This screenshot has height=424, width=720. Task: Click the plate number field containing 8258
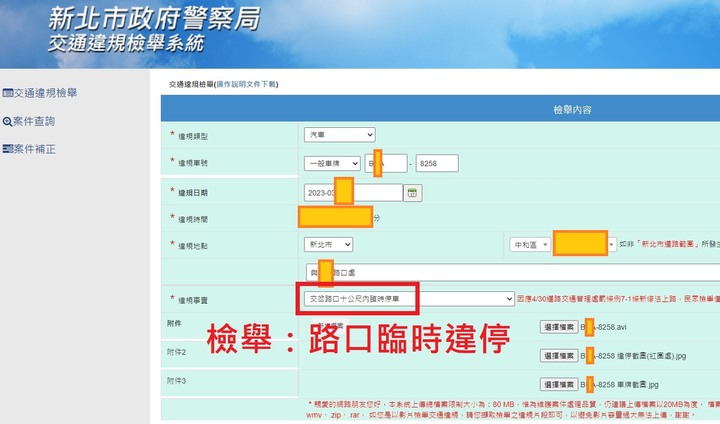[x=437, y=163]
